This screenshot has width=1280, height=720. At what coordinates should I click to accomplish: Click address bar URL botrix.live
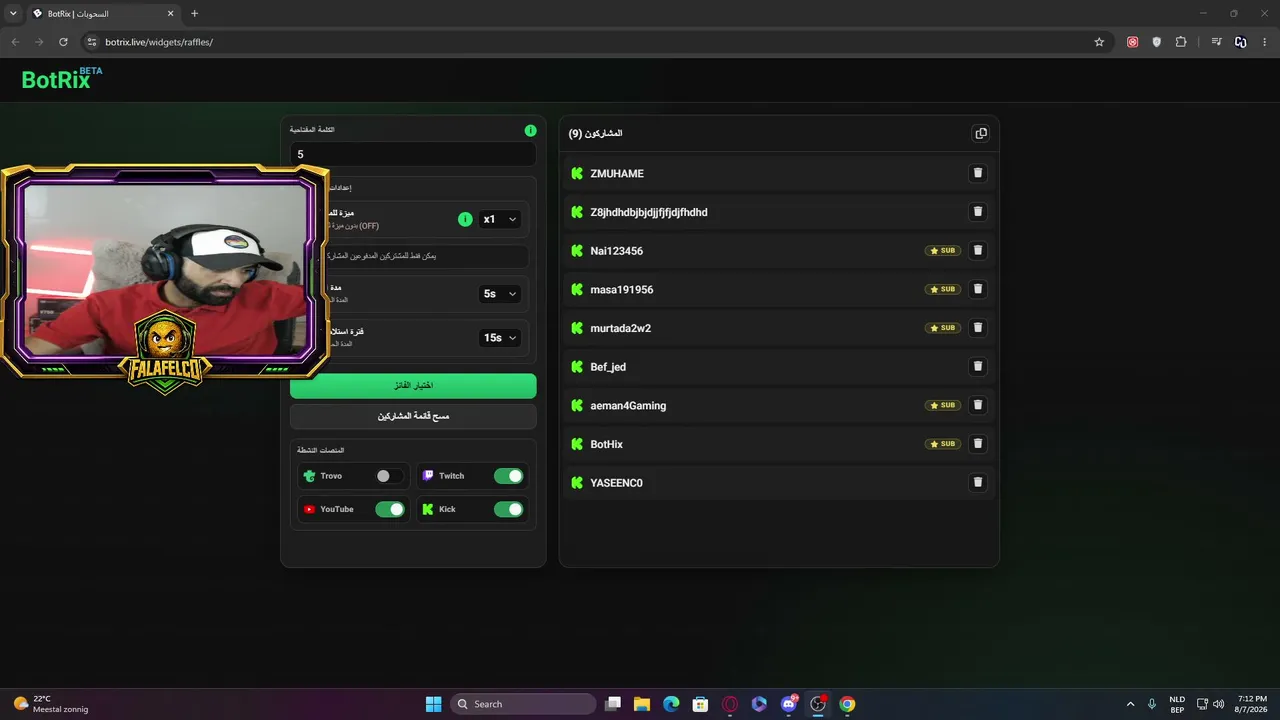click(159, 42)
